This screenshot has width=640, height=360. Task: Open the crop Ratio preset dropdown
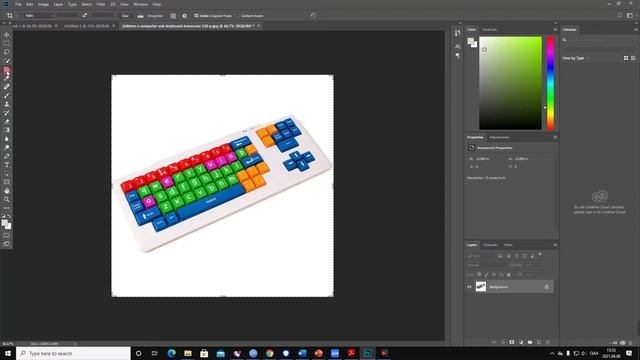tap(39, 16)
